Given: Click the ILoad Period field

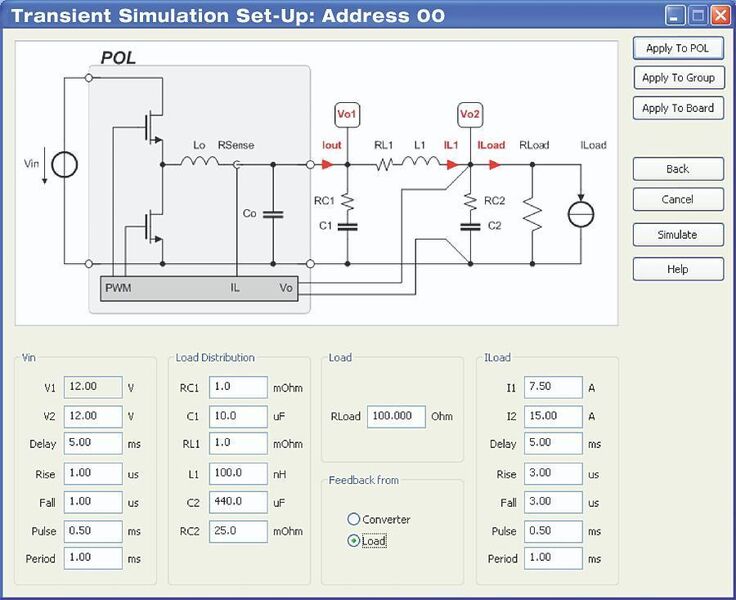Looking at the screenshot, I should [x=553, y=558].
